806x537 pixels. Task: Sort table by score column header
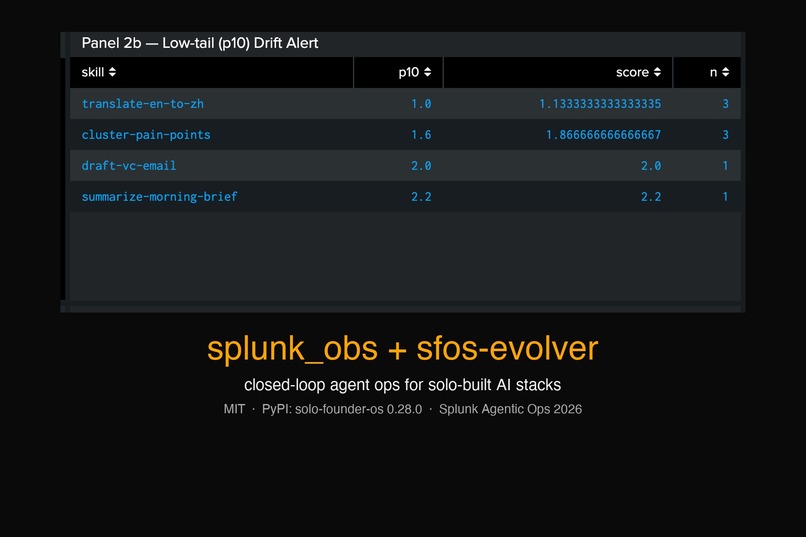coord(558,72)
